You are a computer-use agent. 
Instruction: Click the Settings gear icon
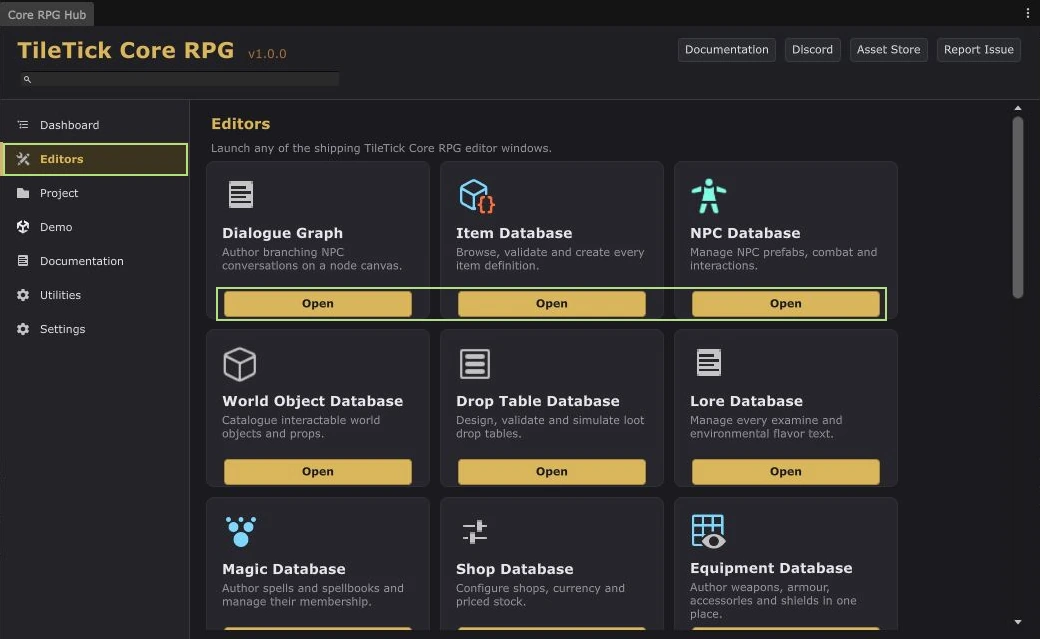[x=23, y=329]
